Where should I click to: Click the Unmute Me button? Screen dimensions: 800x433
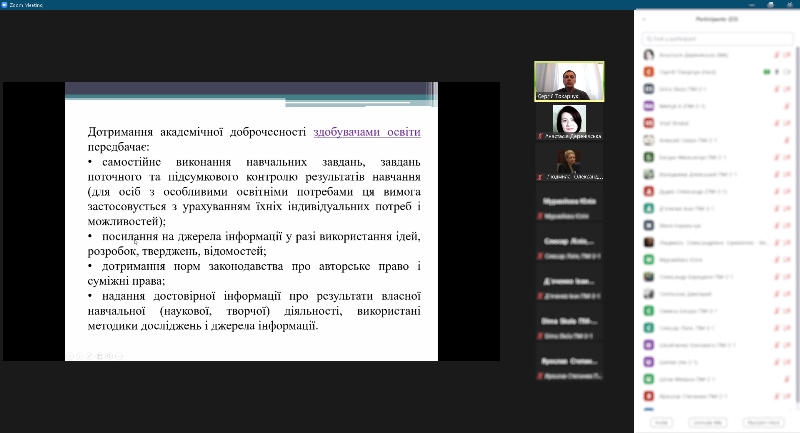[x=707, y=423]
